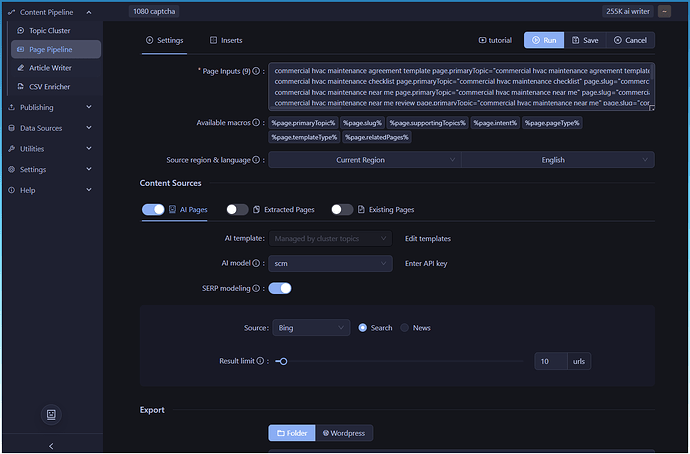Click the info icon beside Available macros

(x=259, y=122)
